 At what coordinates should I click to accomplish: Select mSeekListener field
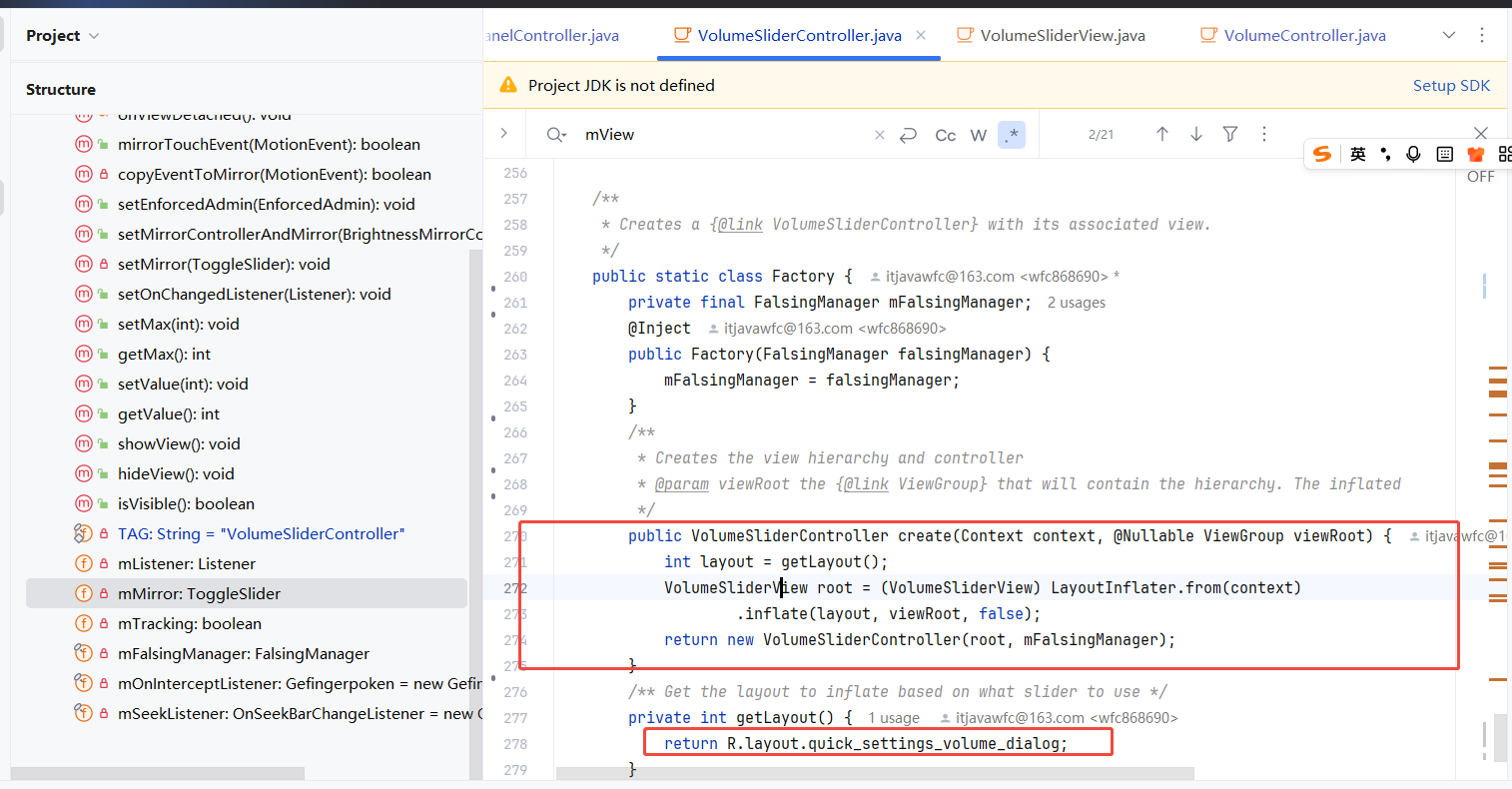(300, 714)
